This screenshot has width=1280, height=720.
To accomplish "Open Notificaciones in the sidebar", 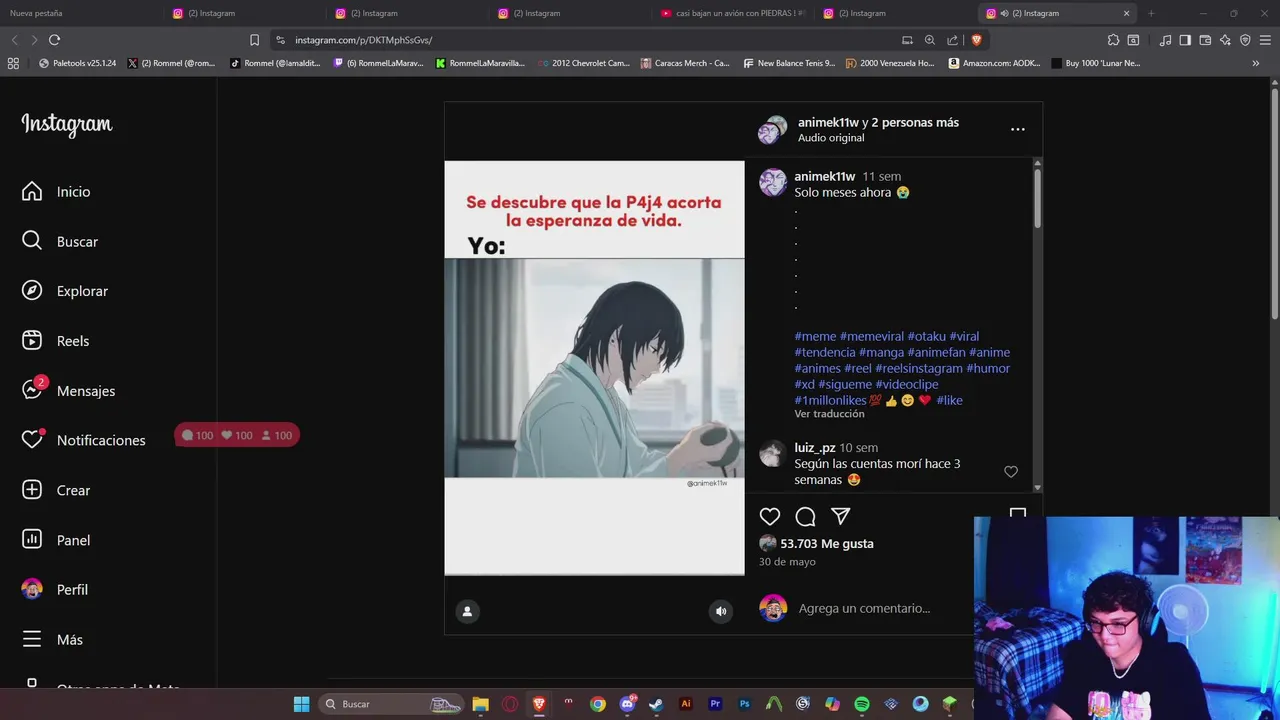I will click(84, 440).
